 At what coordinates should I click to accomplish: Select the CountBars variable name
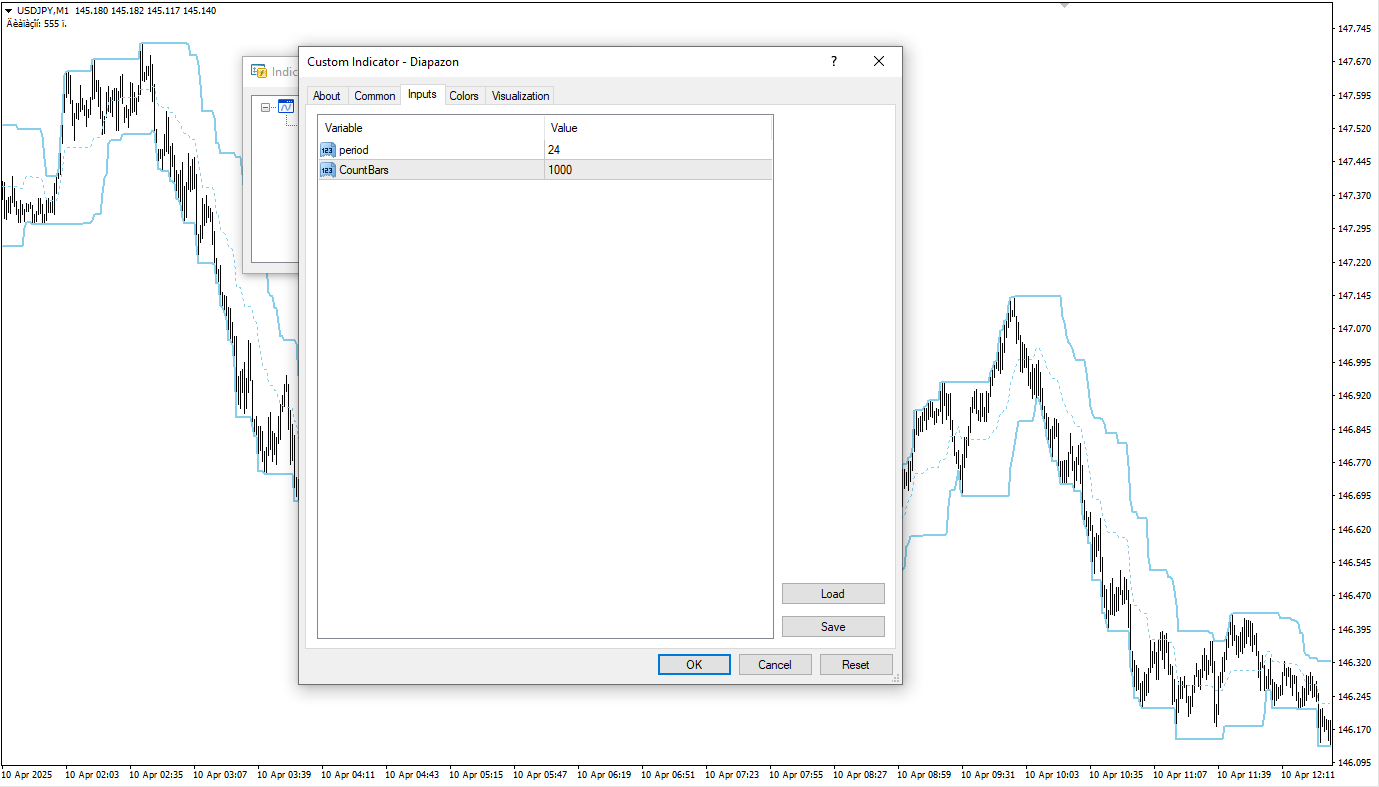pyautogui.click(x=364, y=170)
